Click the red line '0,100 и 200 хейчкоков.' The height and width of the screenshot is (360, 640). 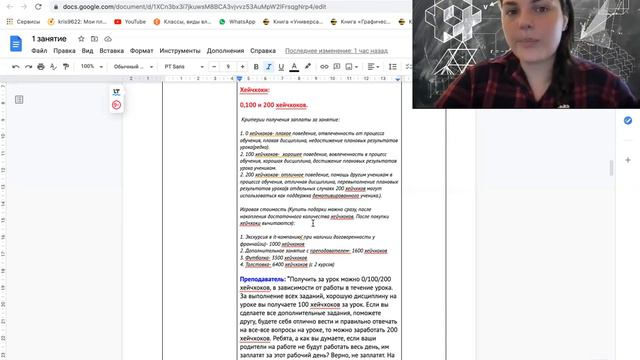coord(273,105)
